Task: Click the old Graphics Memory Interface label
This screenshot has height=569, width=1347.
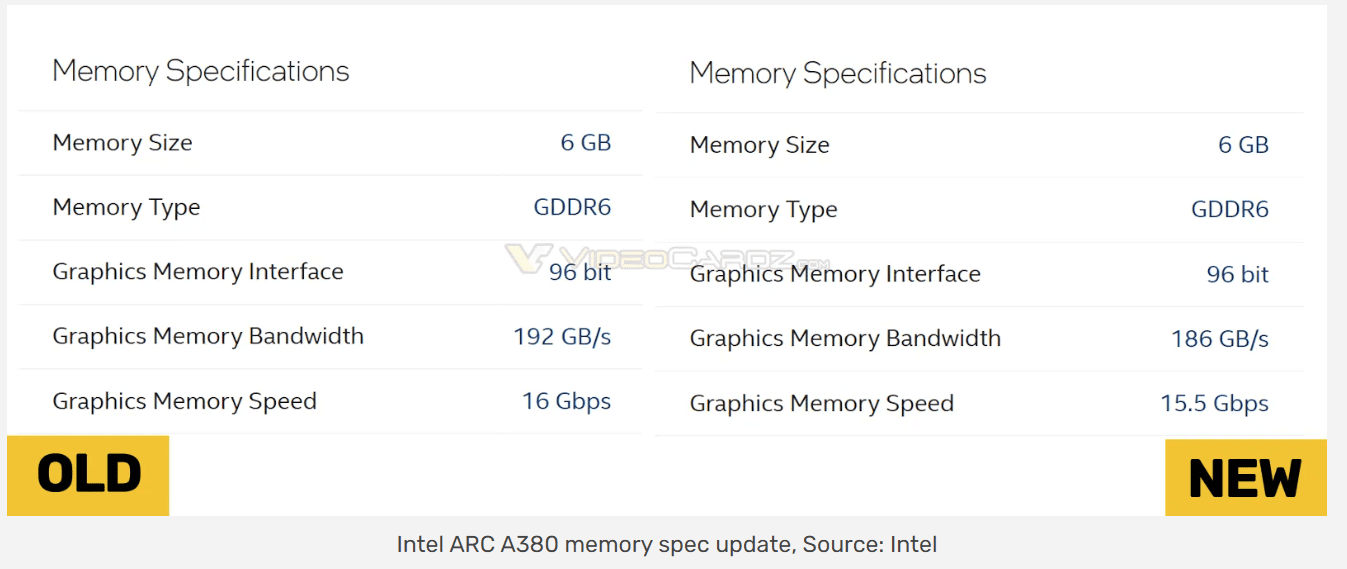Action: [x=198, y=271]
